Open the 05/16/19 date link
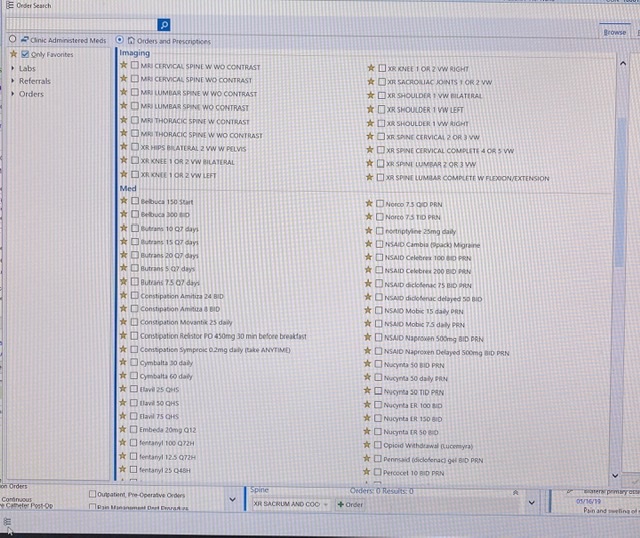Image resolution: width=640 pixels, height=538 pixels. 588,501
